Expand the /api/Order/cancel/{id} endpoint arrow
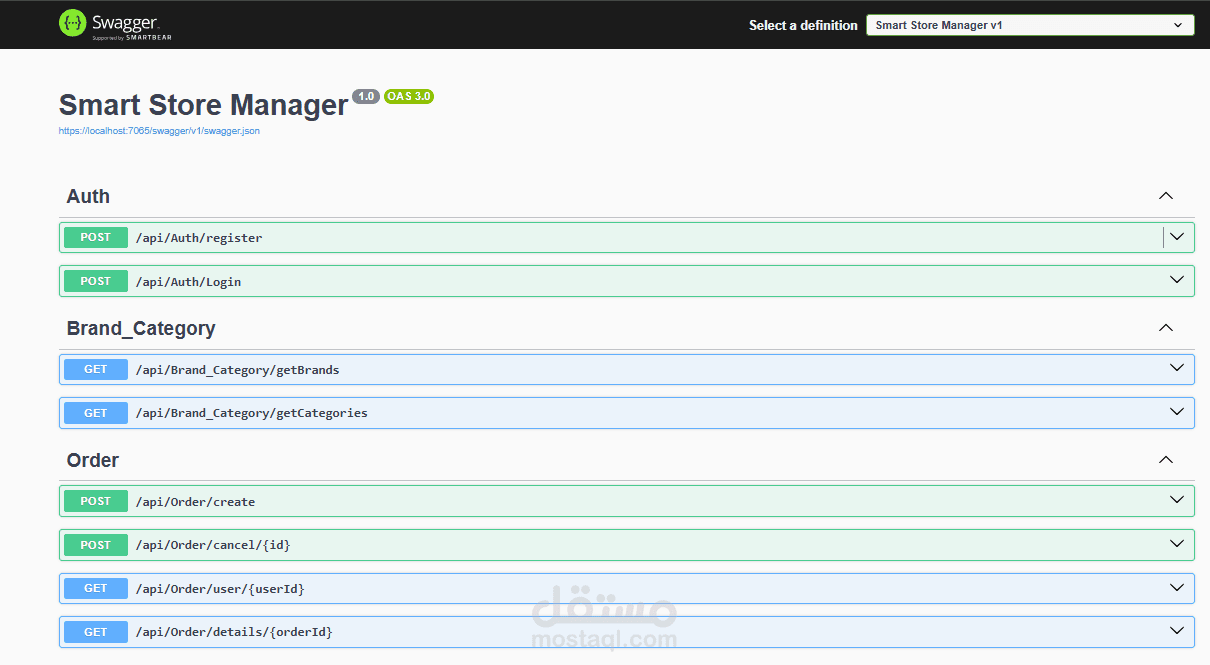Image resolution: width=1210 pixels, height=665 pixels. 1177,543
